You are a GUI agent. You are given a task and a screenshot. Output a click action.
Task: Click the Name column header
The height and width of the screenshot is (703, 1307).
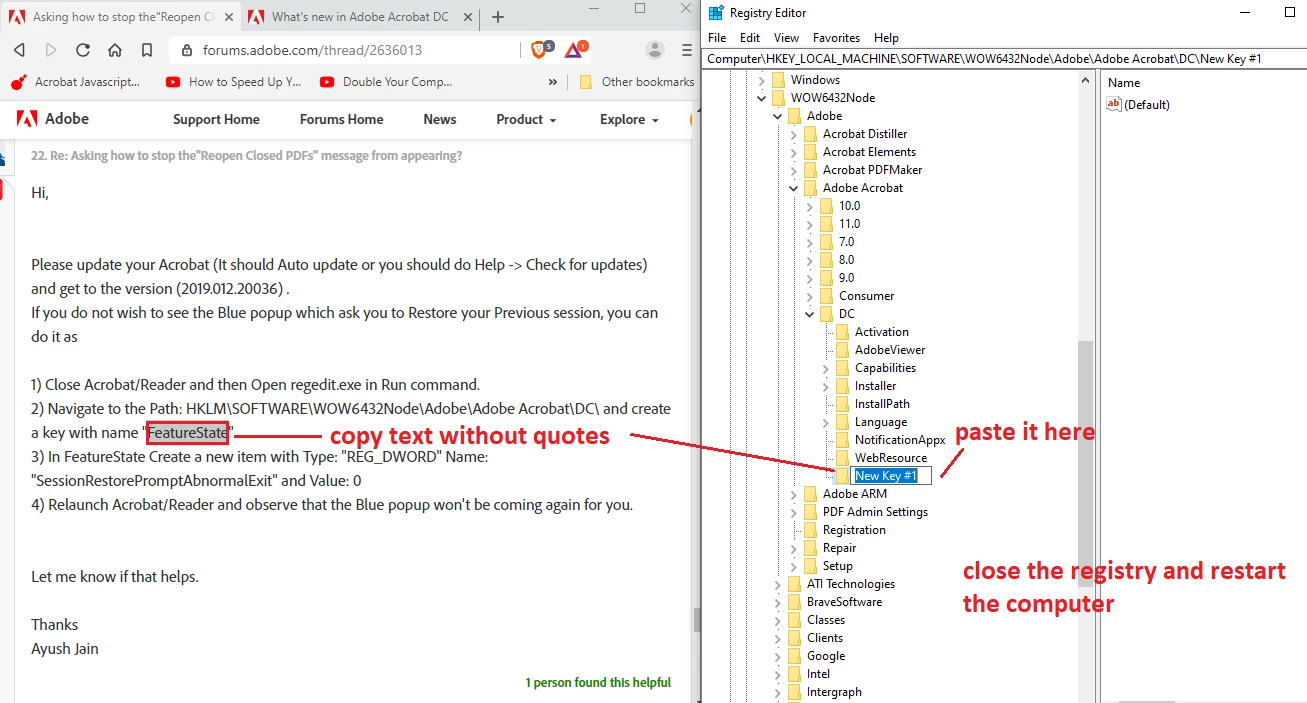pyautogui.click(x=1124, y=83)
